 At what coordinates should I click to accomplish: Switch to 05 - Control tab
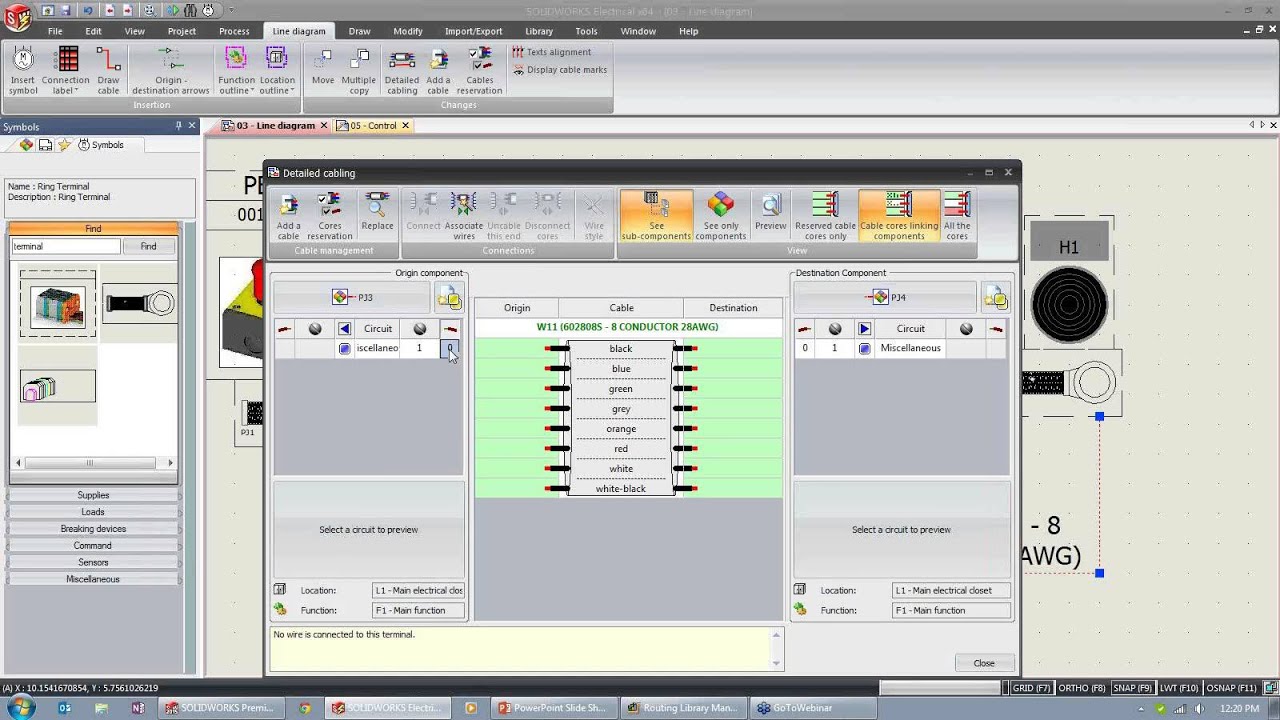tap(373, 126)
